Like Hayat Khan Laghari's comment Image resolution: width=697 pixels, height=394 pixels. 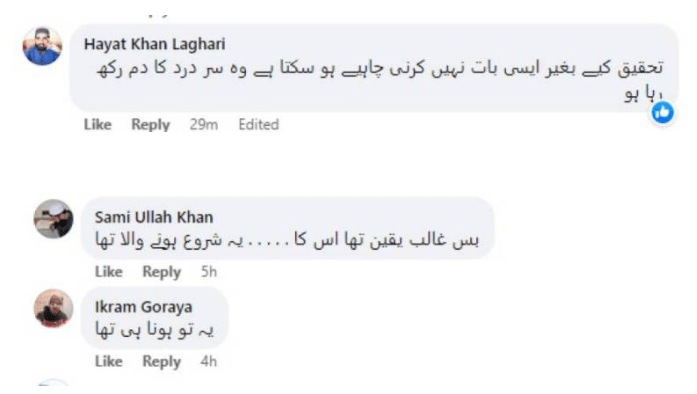tap(97, 125)
